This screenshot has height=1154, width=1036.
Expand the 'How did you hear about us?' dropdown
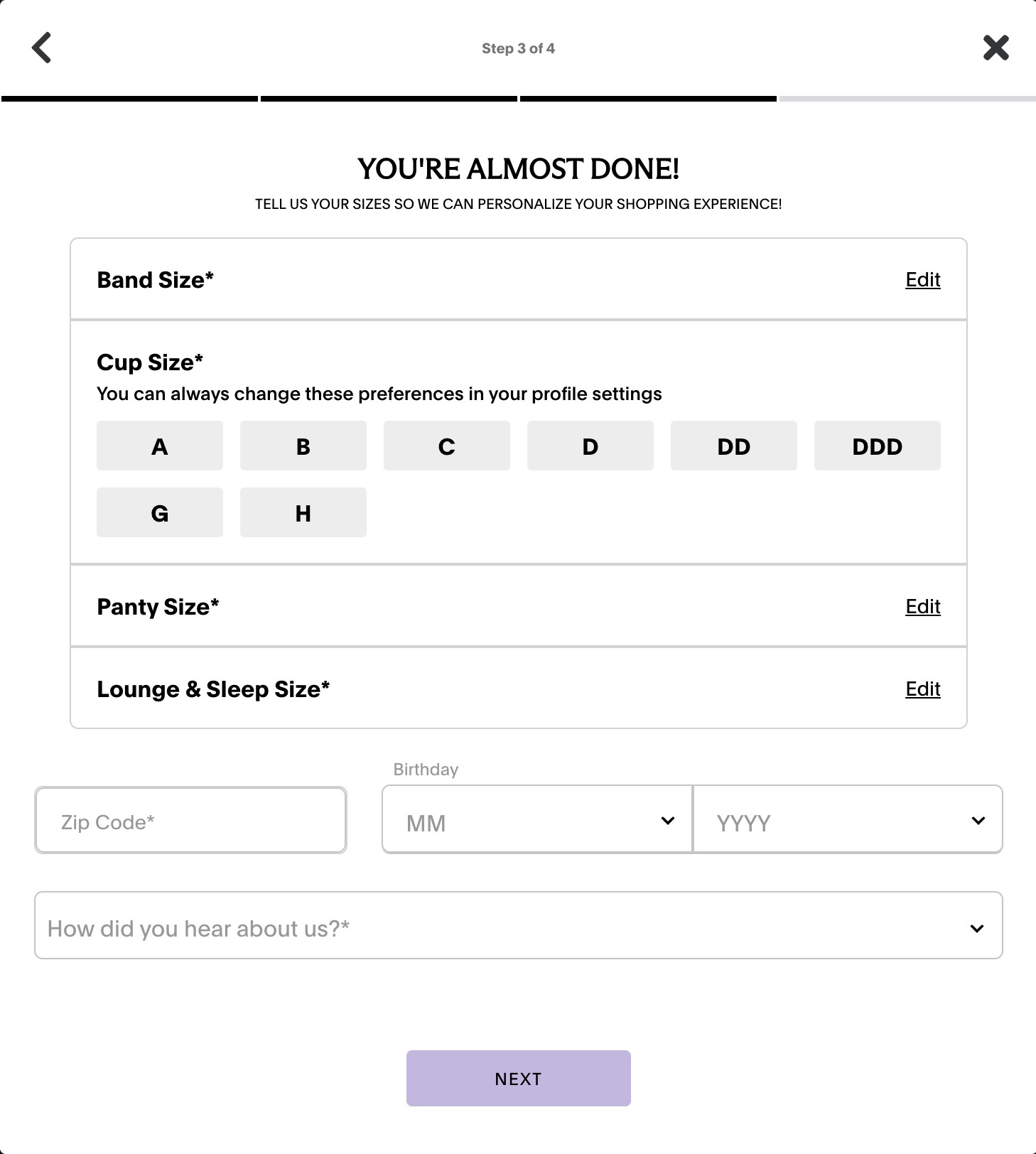[517, 926]
